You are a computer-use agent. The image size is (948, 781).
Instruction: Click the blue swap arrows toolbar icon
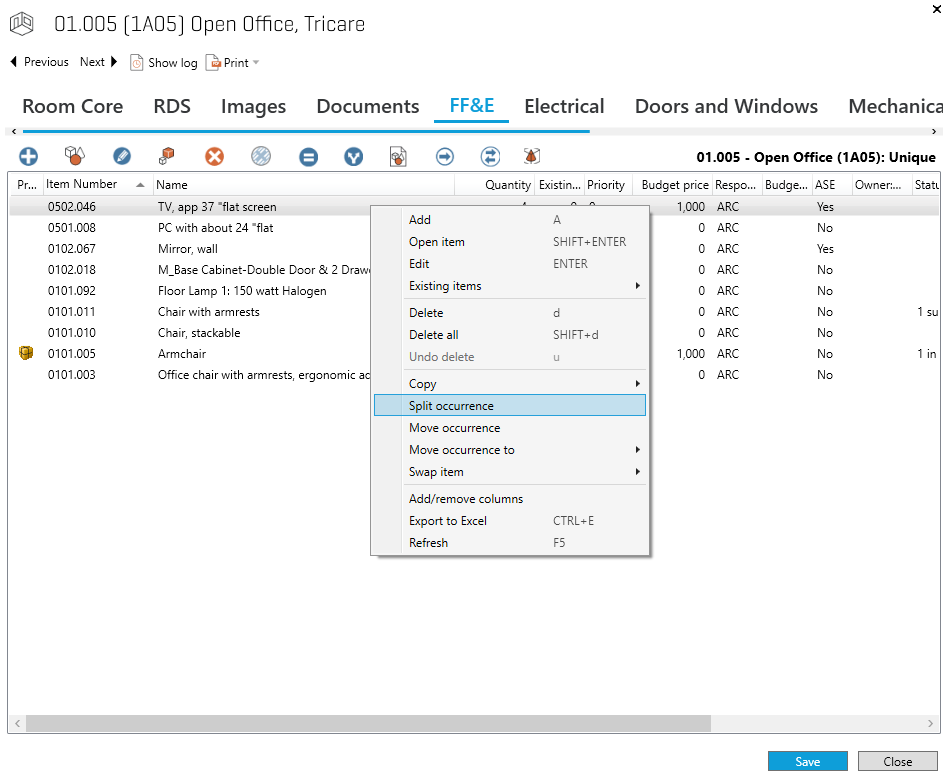pos(490,156)
